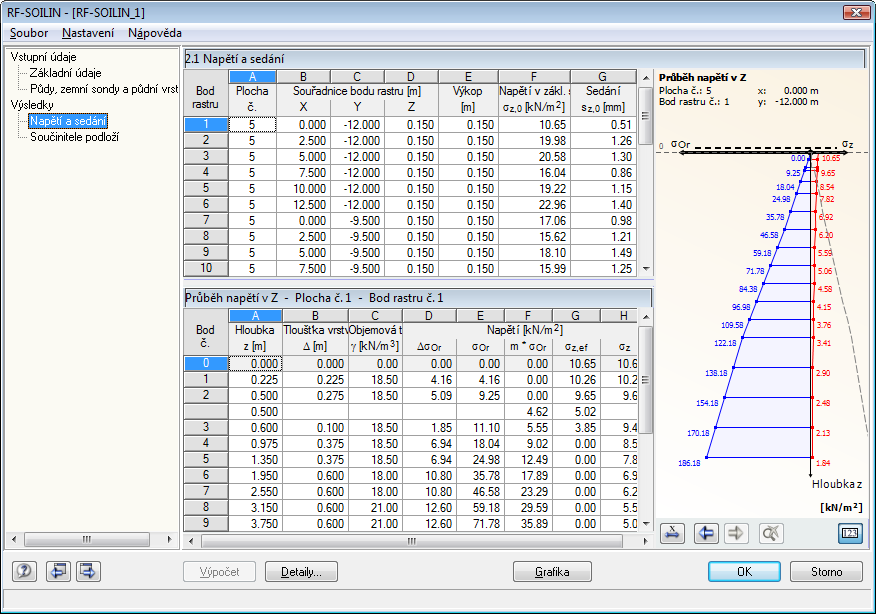Click lower table vertical scrollbar down arrow
Image resolution: width=876 pixels, height=614 pixels.
646,524
